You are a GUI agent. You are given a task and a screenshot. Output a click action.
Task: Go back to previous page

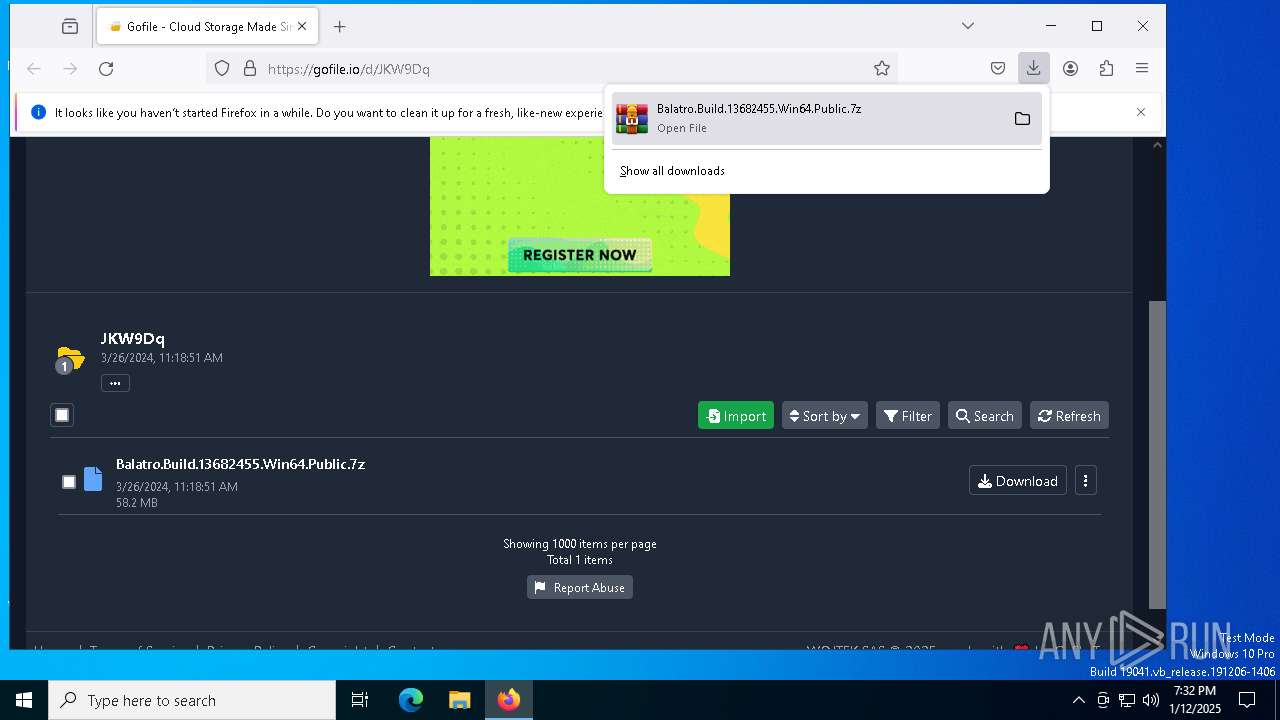[34, 69]
